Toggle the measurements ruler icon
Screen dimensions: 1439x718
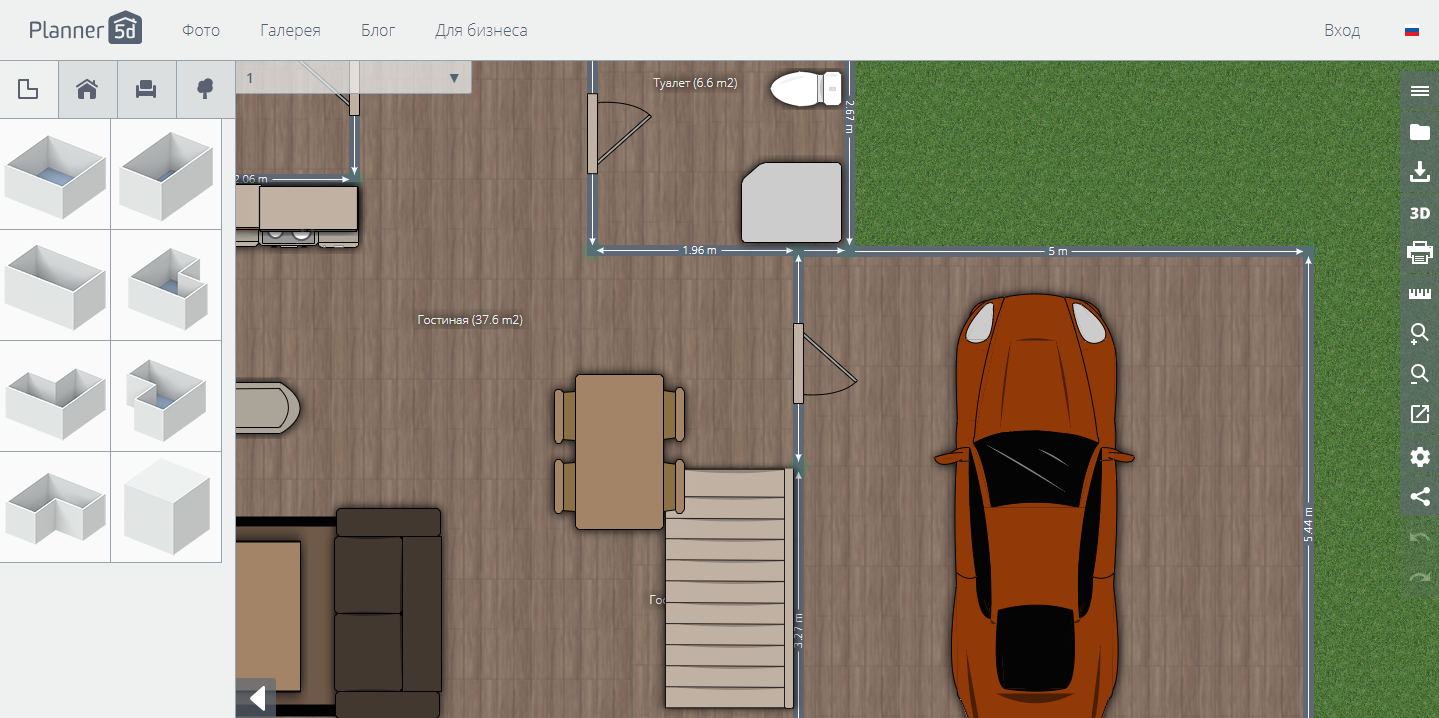point(1419,293)
